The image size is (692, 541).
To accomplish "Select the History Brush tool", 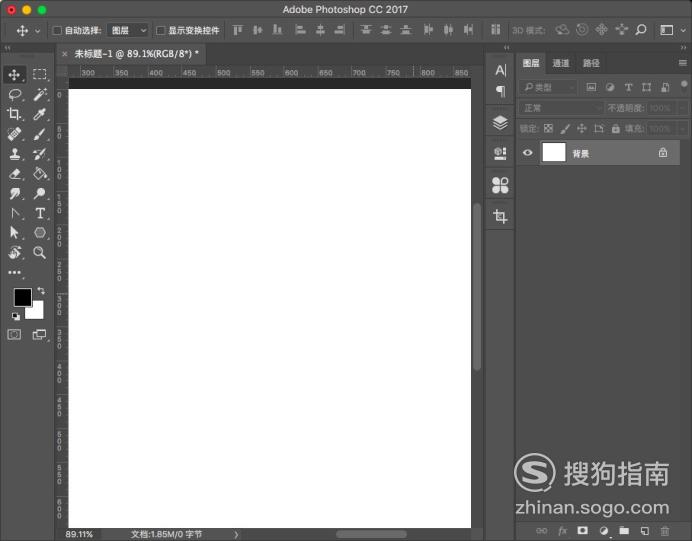I will (40, 154).
